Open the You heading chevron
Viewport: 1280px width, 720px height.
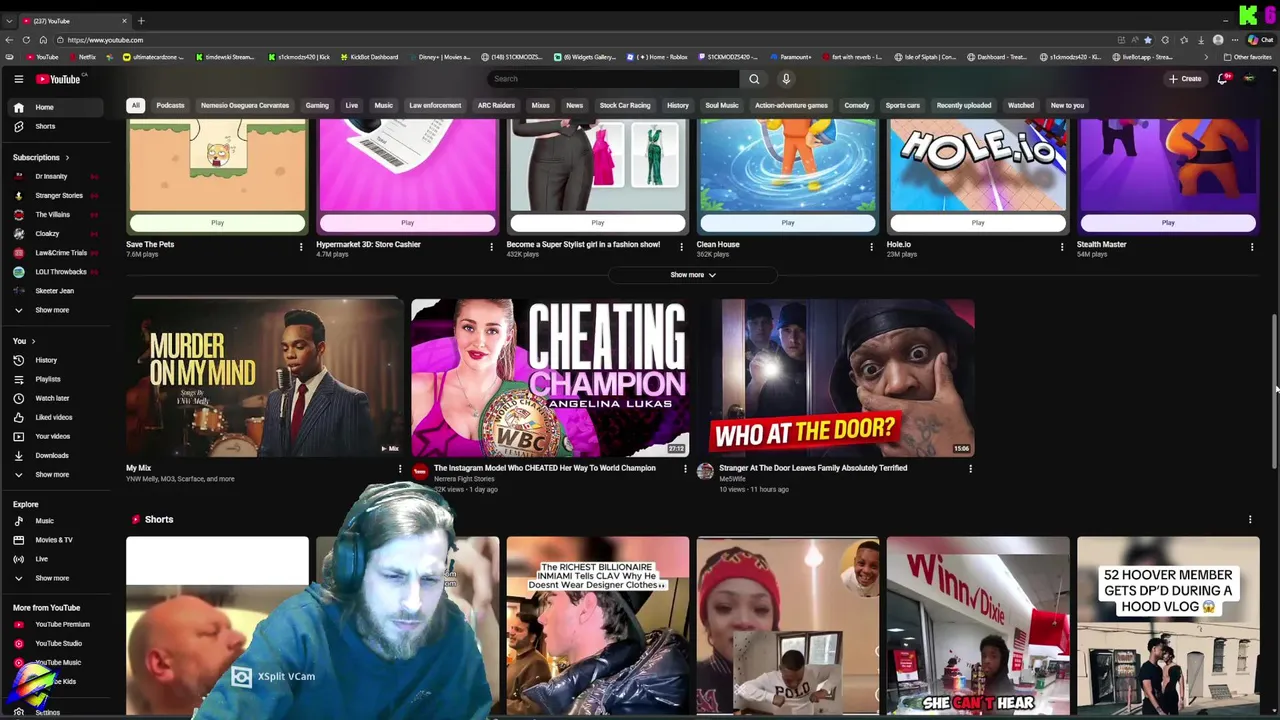click(33, 342)
